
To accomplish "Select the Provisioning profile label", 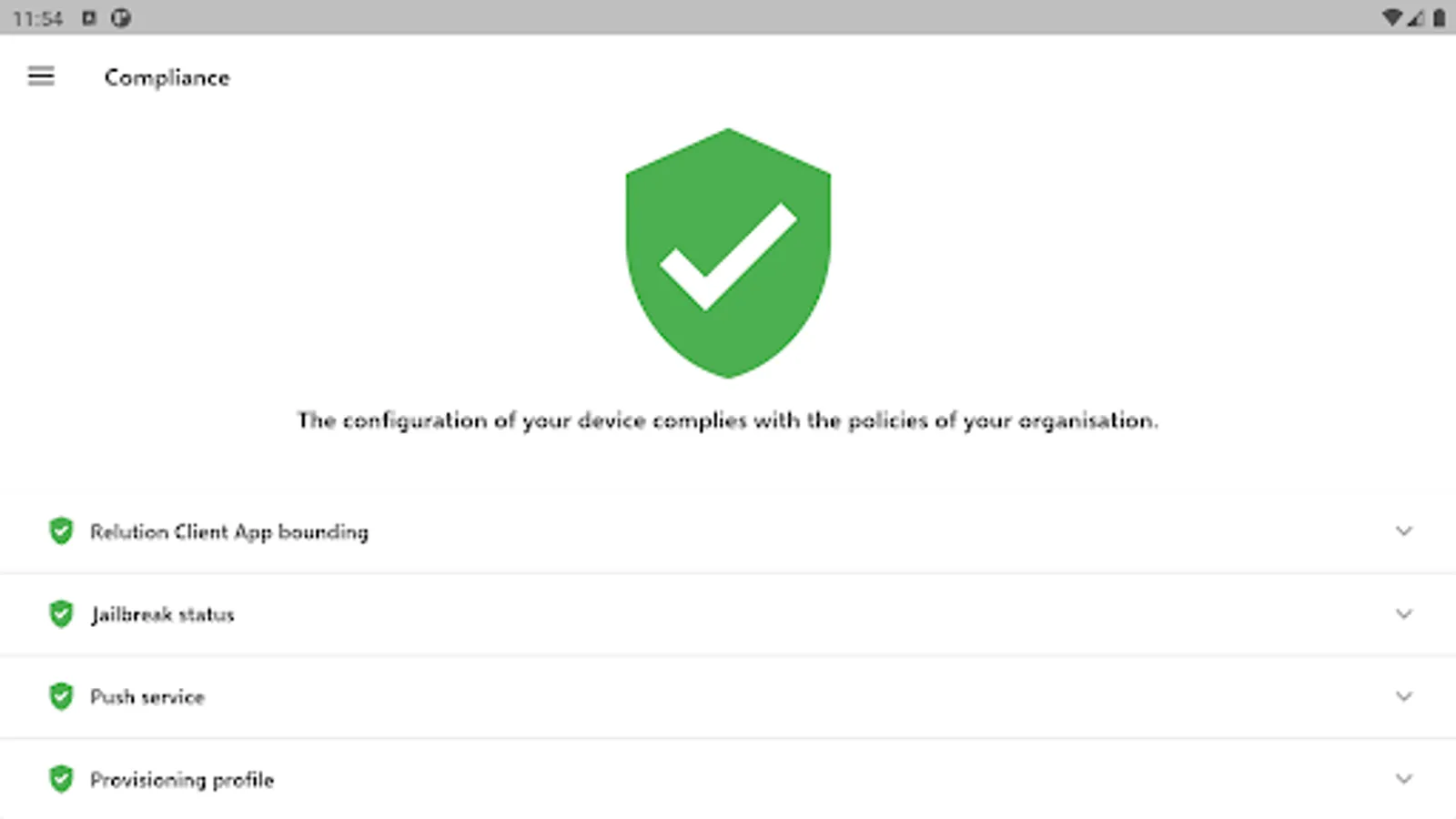I will pos(182,780).
